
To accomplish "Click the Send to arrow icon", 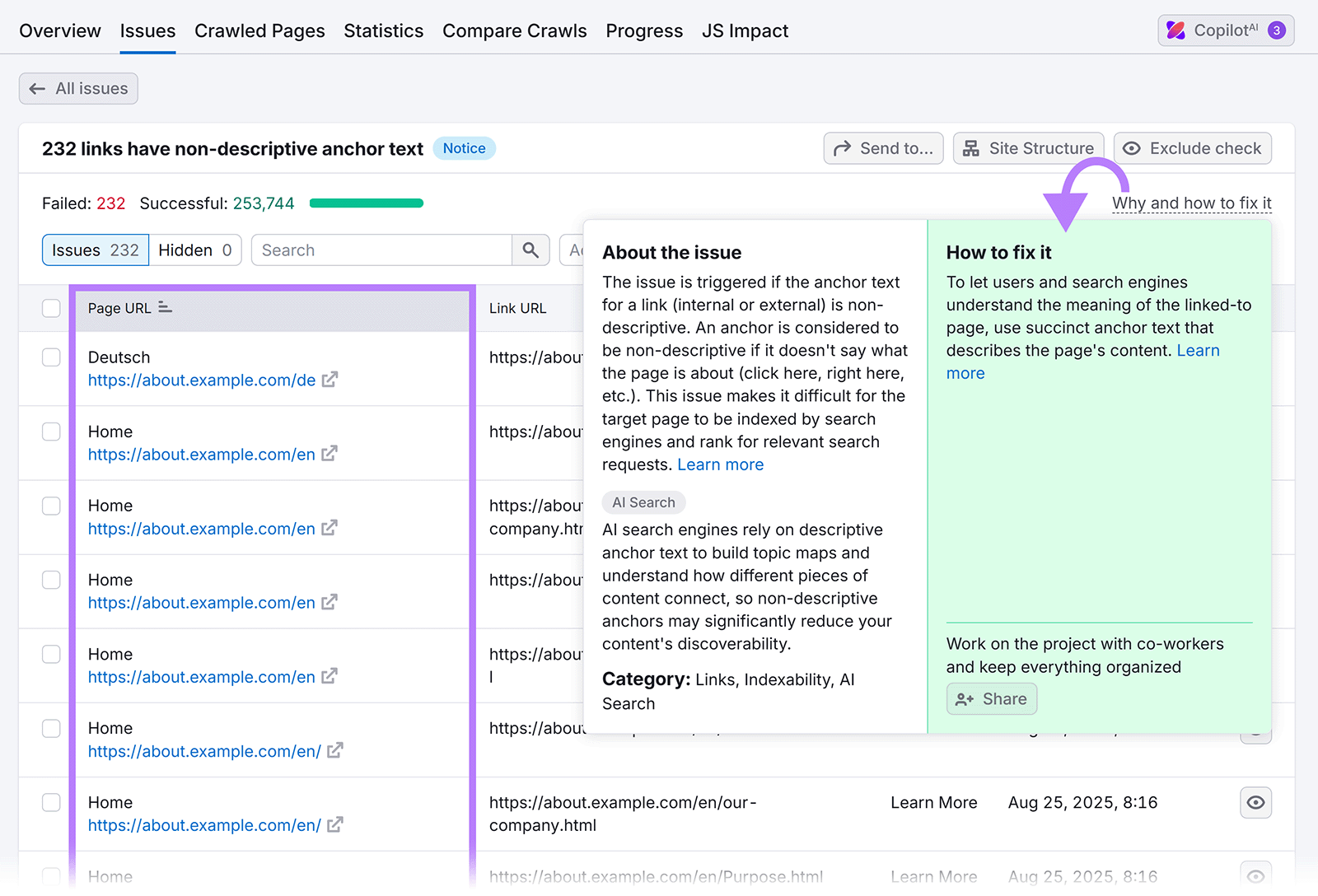I will [x=843, y=148].
